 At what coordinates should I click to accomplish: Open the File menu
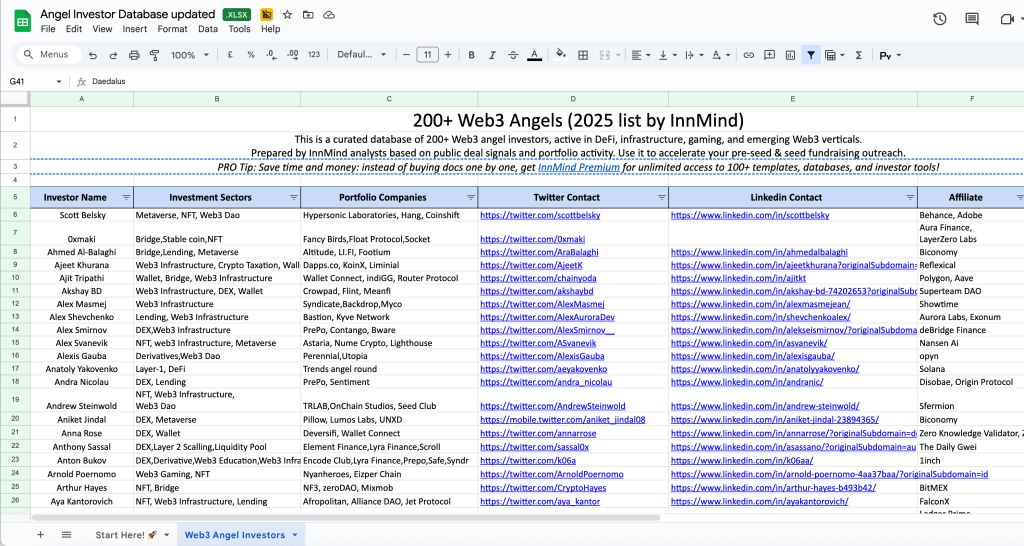pos(48,29)
